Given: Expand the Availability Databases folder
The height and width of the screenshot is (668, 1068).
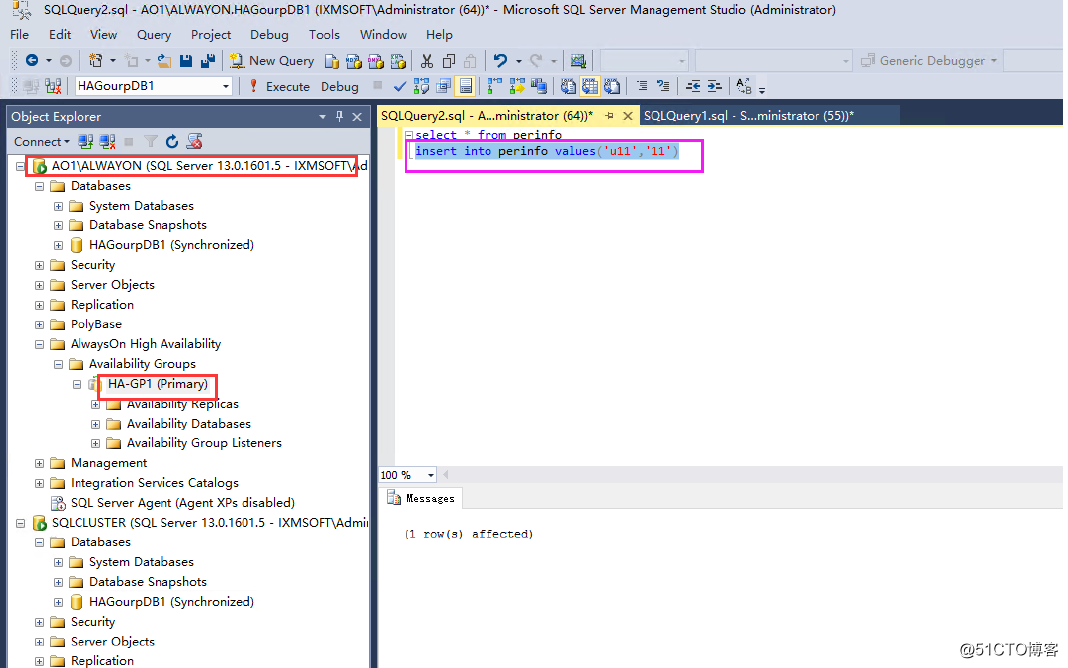Looking at the screenshot, I should pos(95,424).
